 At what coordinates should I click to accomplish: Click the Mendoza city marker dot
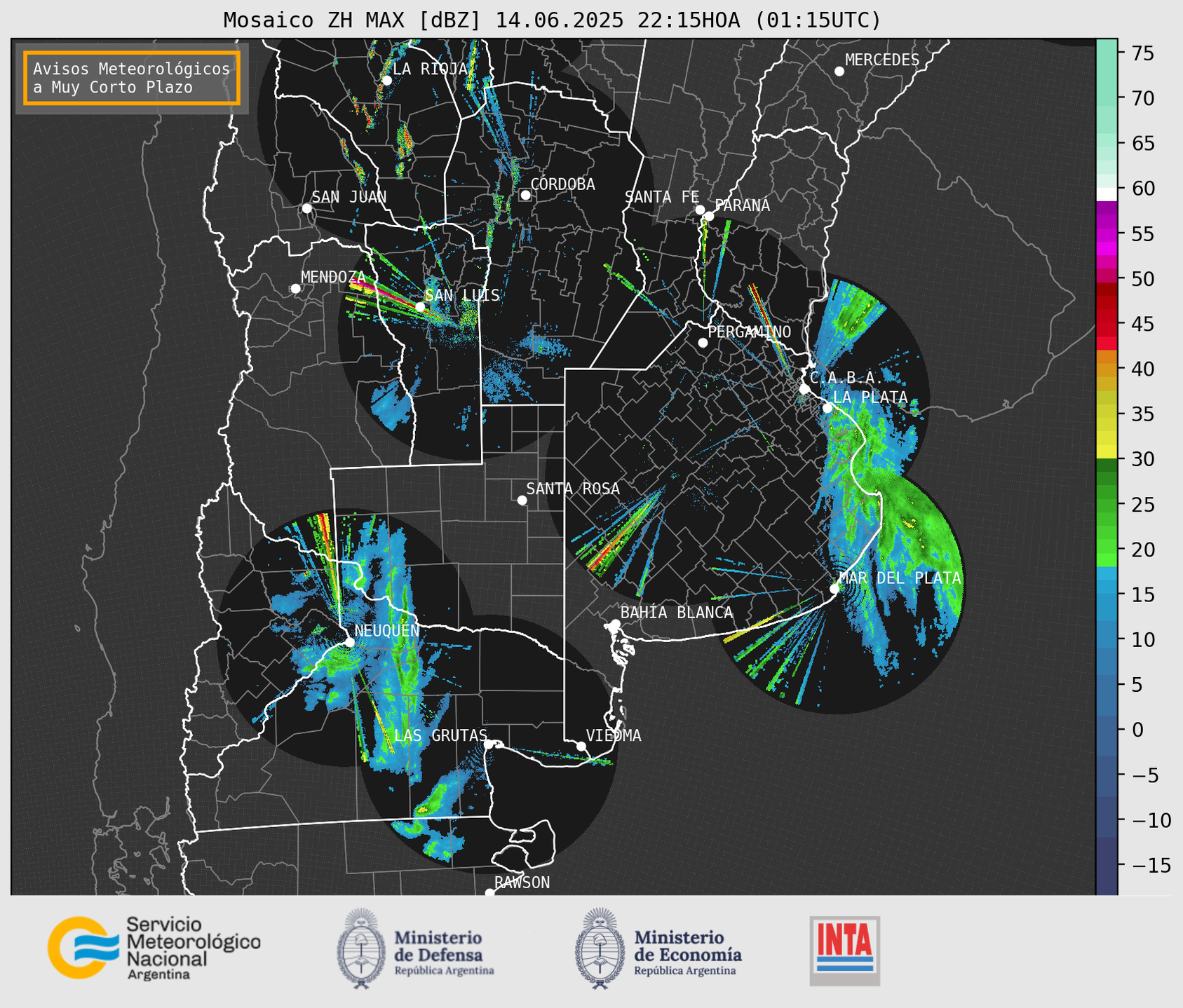(295, 289)
